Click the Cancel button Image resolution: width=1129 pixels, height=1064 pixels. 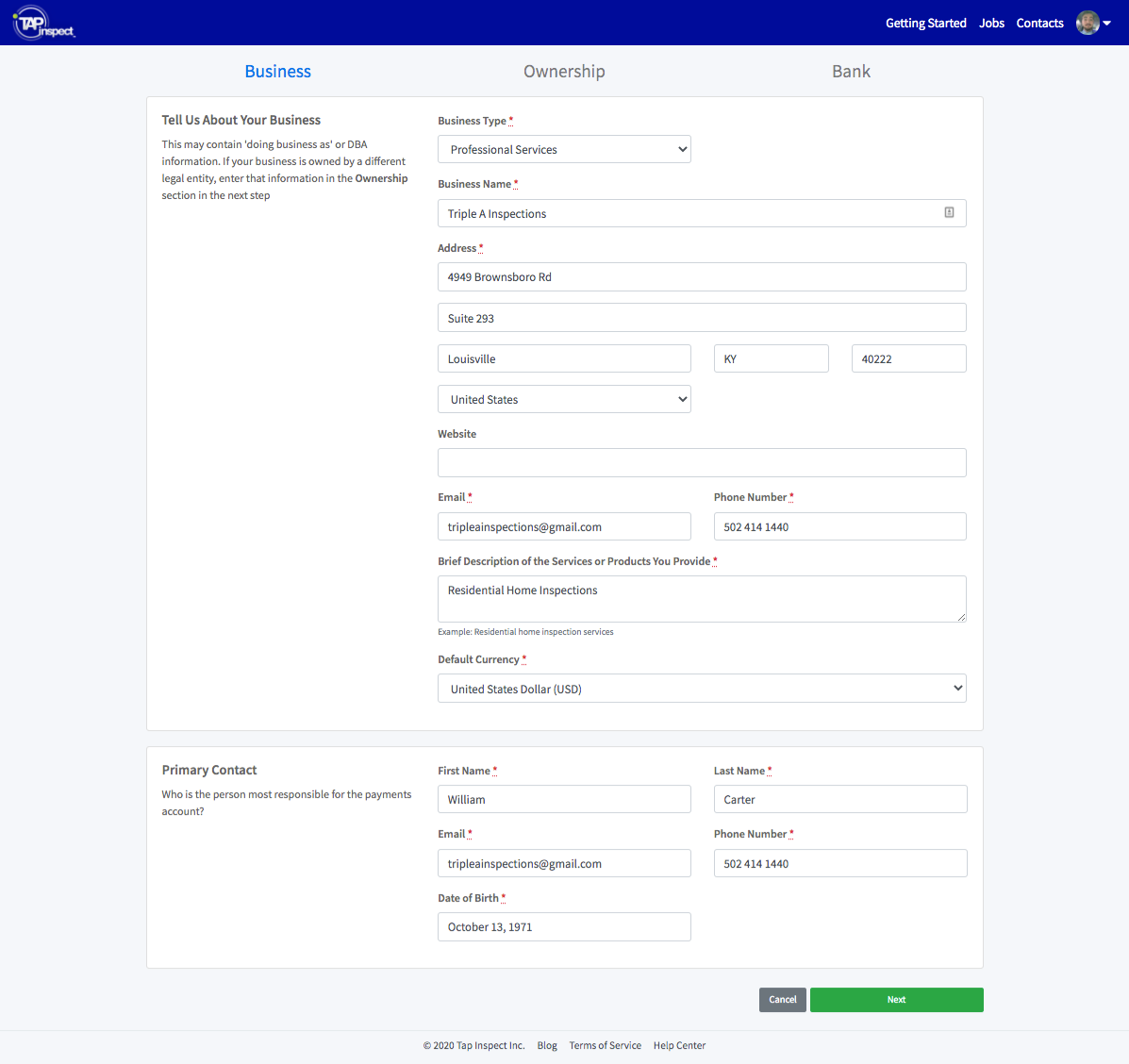point(783,999)
